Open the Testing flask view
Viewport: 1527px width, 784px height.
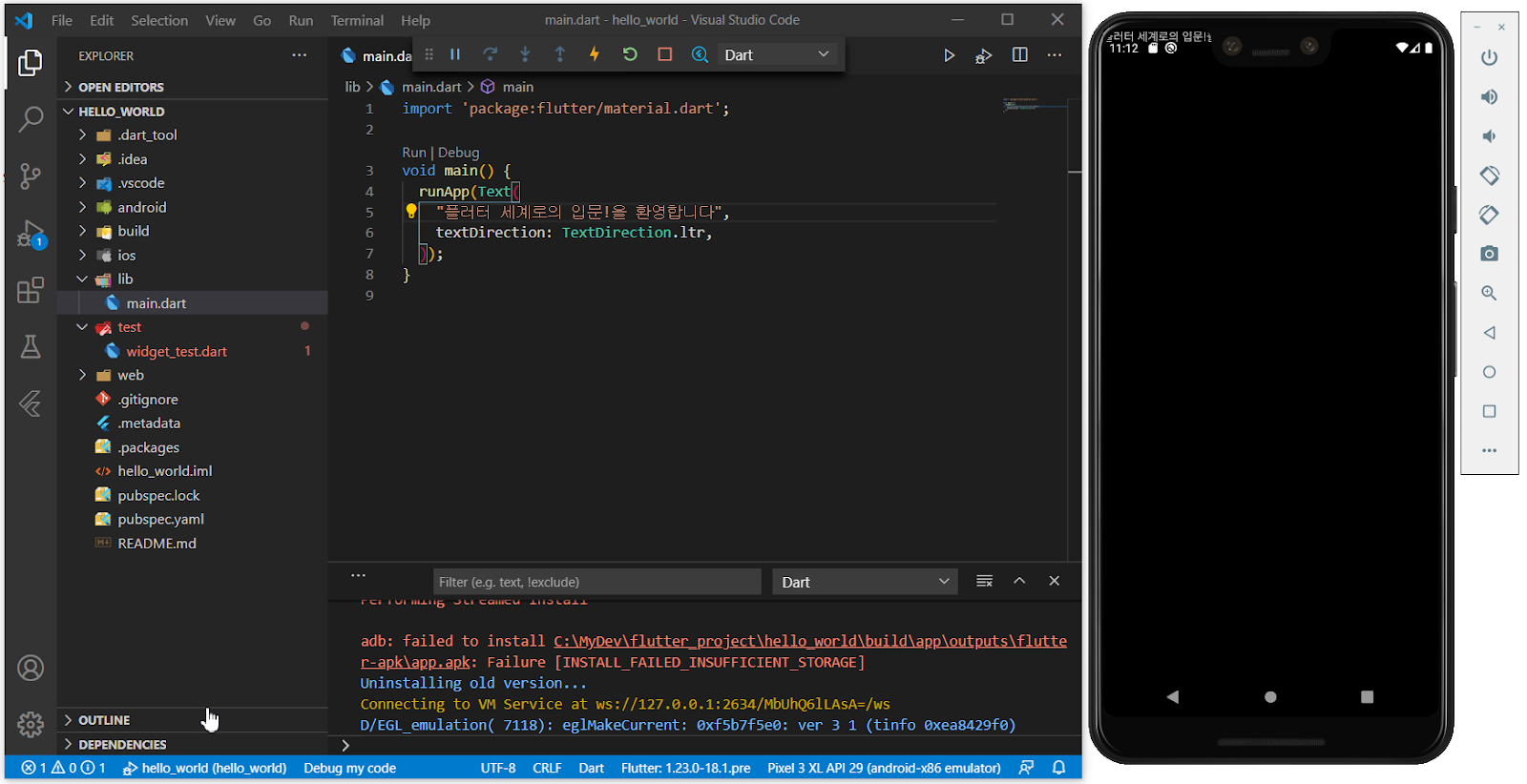pyautogui.click(x=31, y=346)
